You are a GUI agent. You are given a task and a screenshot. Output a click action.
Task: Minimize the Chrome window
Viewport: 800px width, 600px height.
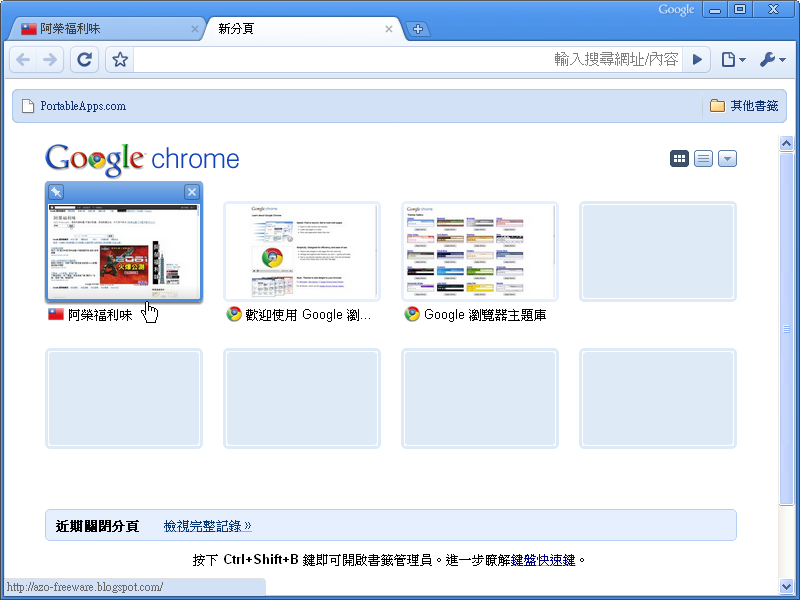715,10
